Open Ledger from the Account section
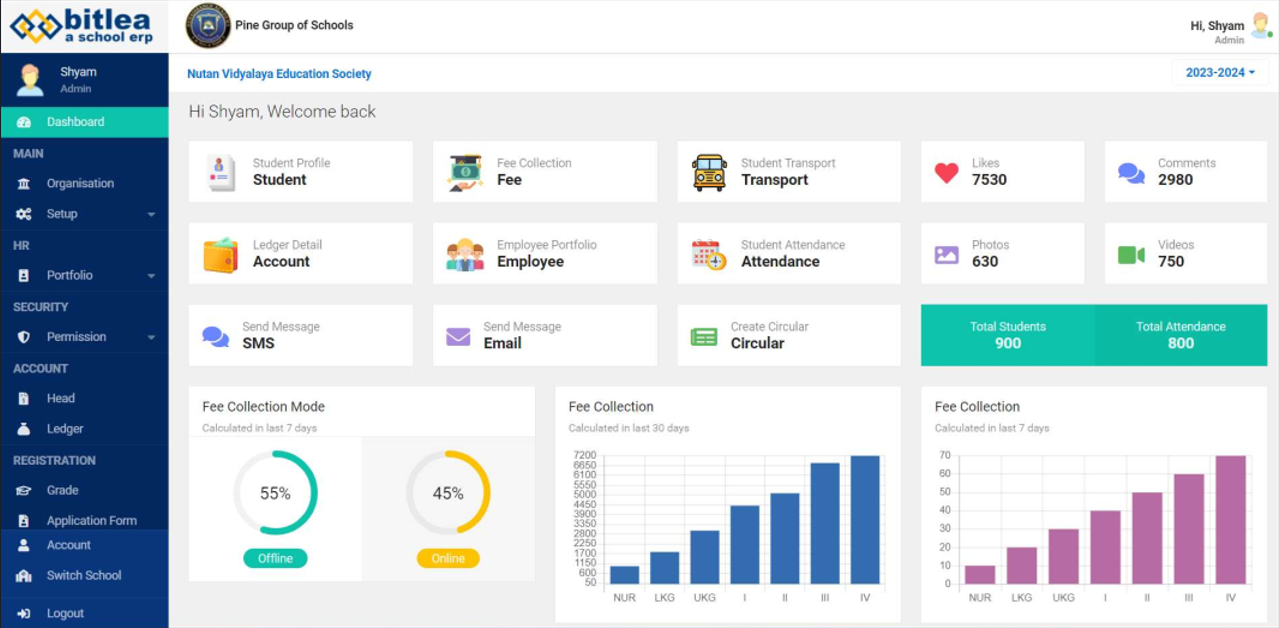Viewport: 1279px width, 628px height. [65, 429]
